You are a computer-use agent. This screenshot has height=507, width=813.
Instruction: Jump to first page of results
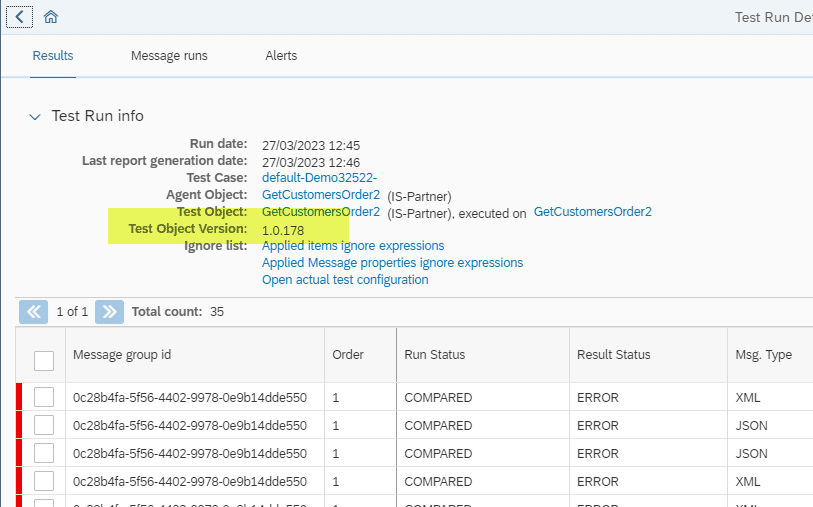[x=34, y=312]
